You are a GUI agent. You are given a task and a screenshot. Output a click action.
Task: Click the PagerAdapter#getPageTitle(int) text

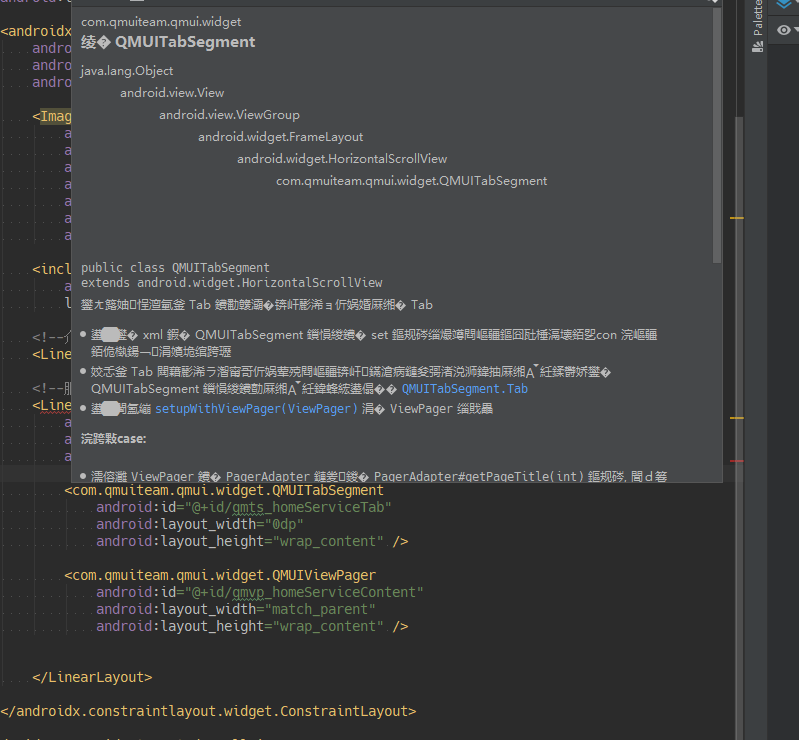tap(478, 477)
